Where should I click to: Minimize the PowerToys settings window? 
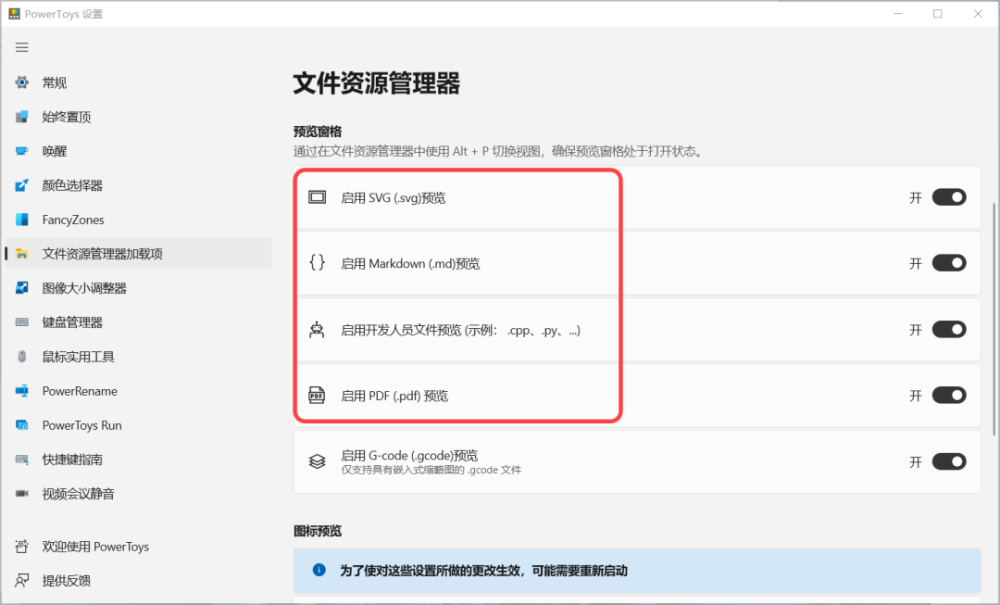[898, 13]
